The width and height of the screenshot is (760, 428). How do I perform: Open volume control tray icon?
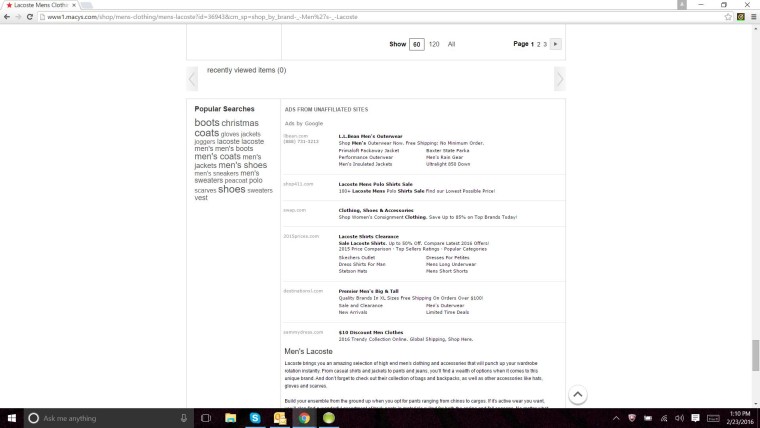(x=680, y=418)
